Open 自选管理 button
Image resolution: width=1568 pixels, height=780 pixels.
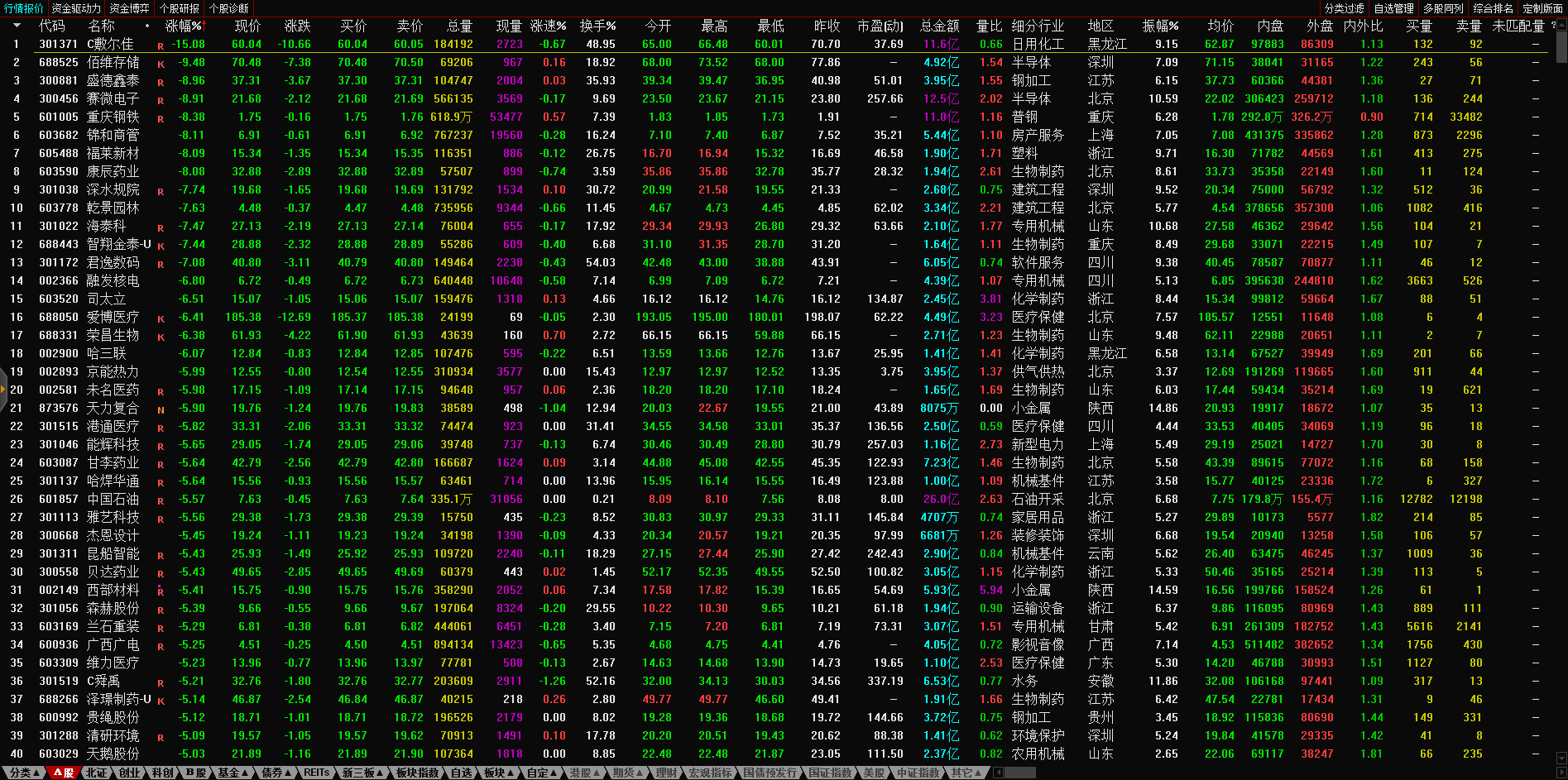1393,8
